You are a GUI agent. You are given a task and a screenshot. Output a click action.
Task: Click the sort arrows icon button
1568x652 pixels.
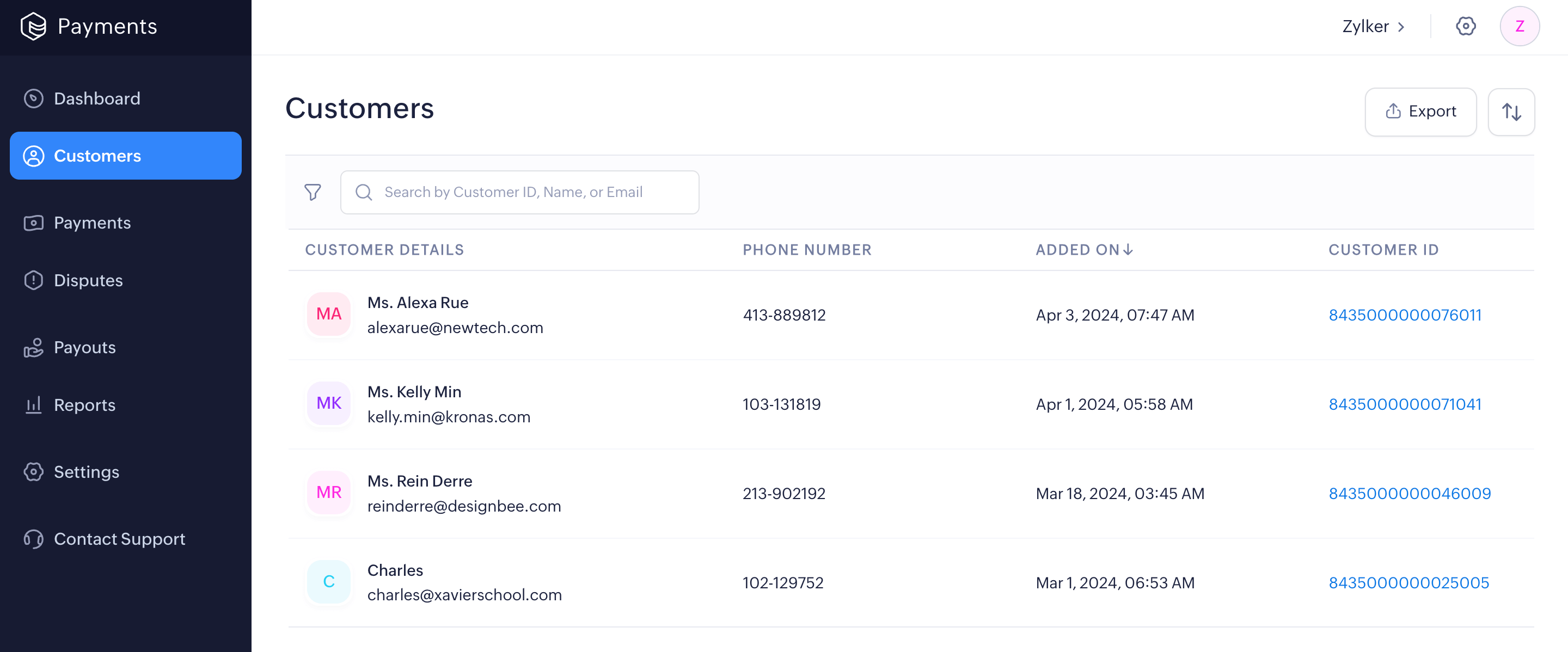[x=1511, y=112]
